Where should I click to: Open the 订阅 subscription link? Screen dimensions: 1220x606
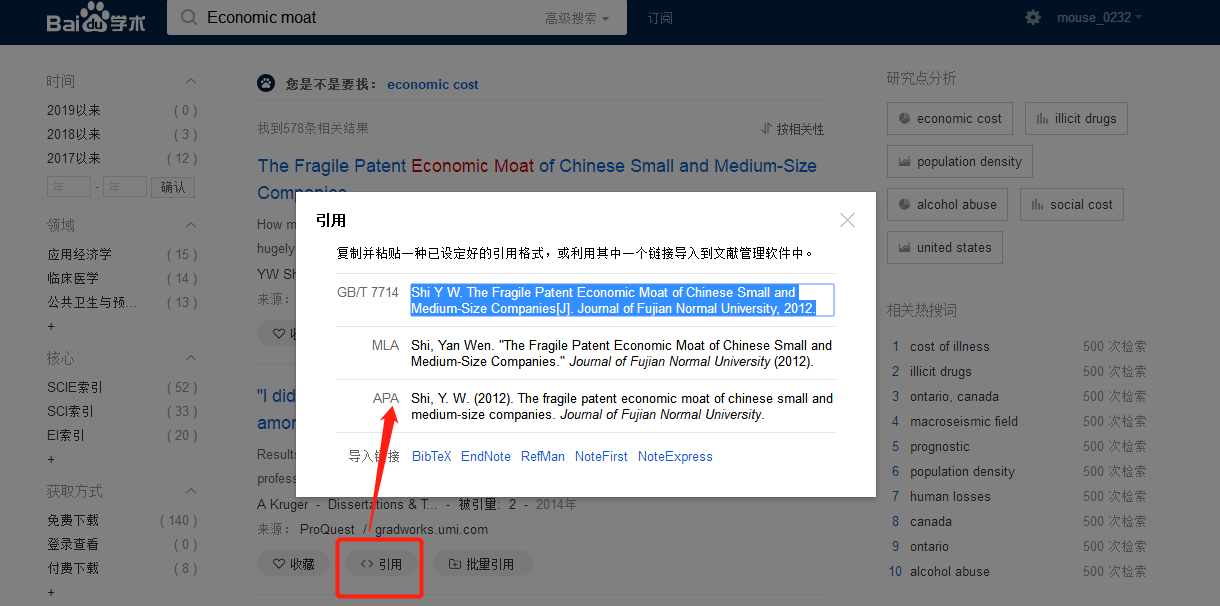click(x=660, y=18)
